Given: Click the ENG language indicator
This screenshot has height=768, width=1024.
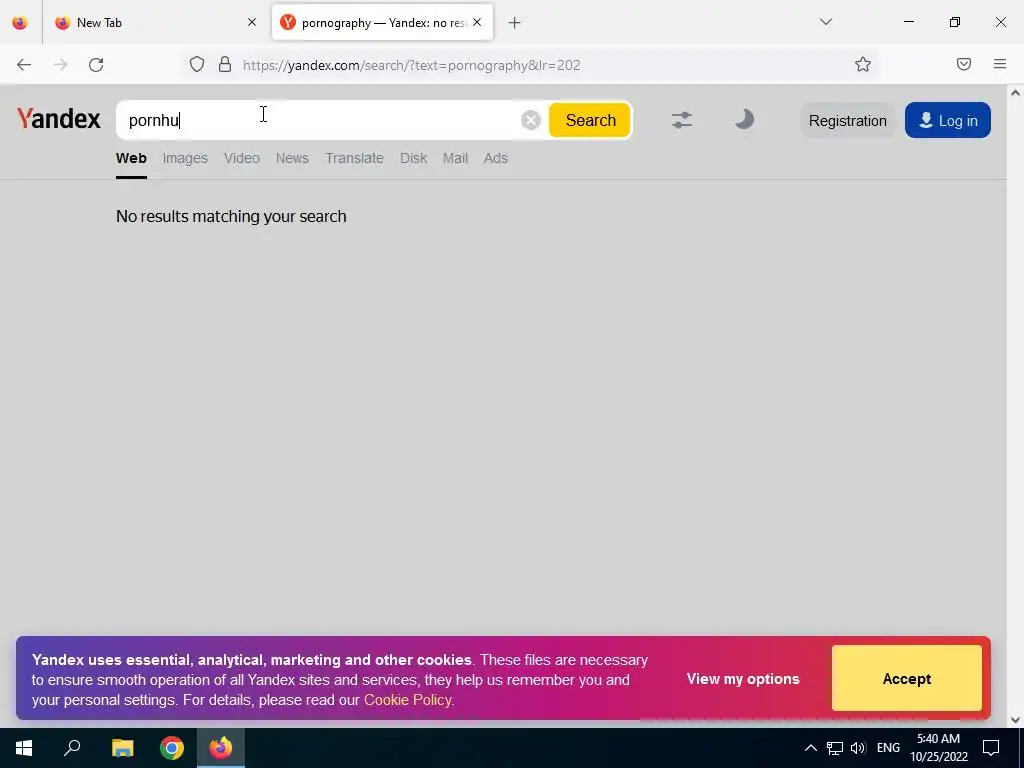Looking at the screenshot, I should [x=888, y=748].
